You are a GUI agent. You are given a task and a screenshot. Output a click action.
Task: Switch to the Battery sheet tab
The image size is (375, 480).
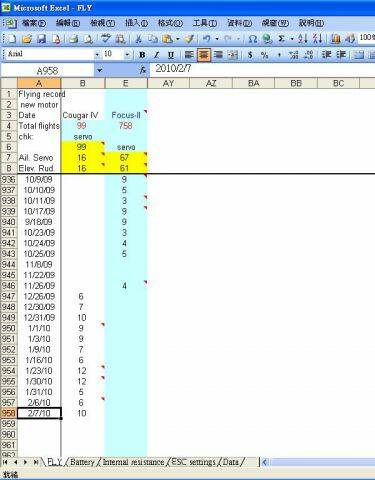coord(82,462)
